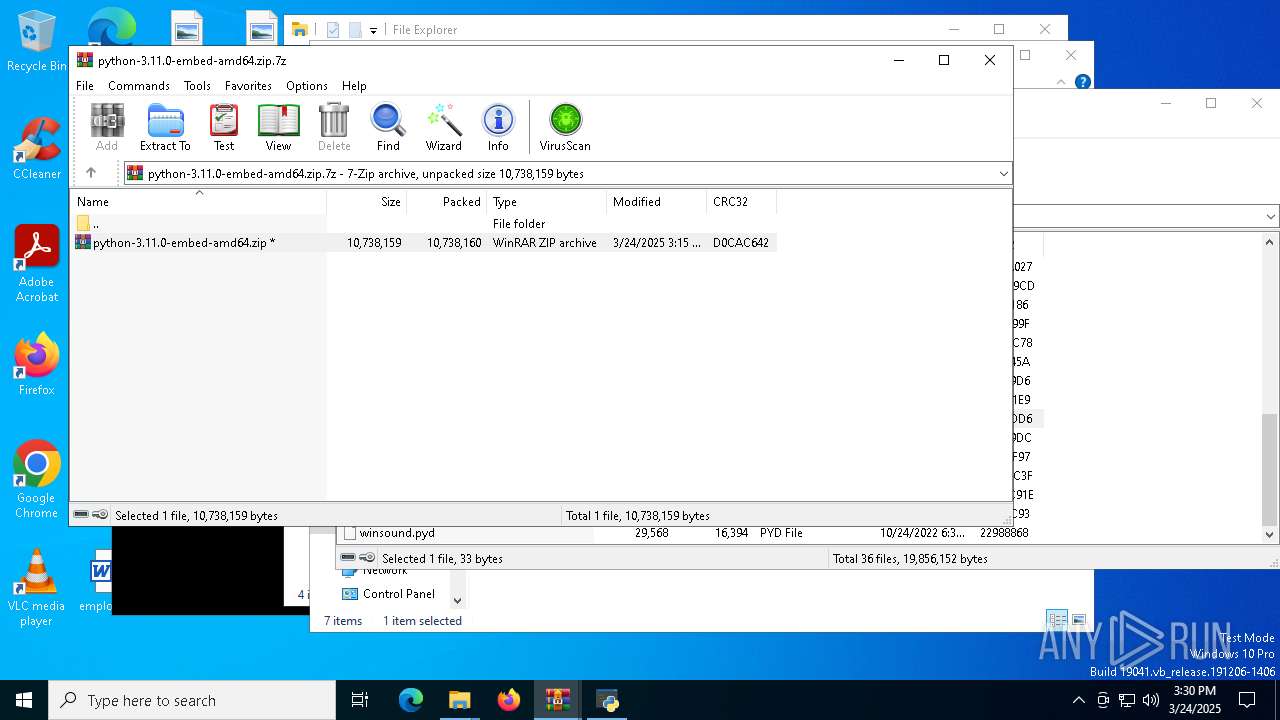Open Adobe Acrobat desktop shortcut
Image resolution: width=1280 pixels, height=720 pixels.
click(x=37, y=264)
